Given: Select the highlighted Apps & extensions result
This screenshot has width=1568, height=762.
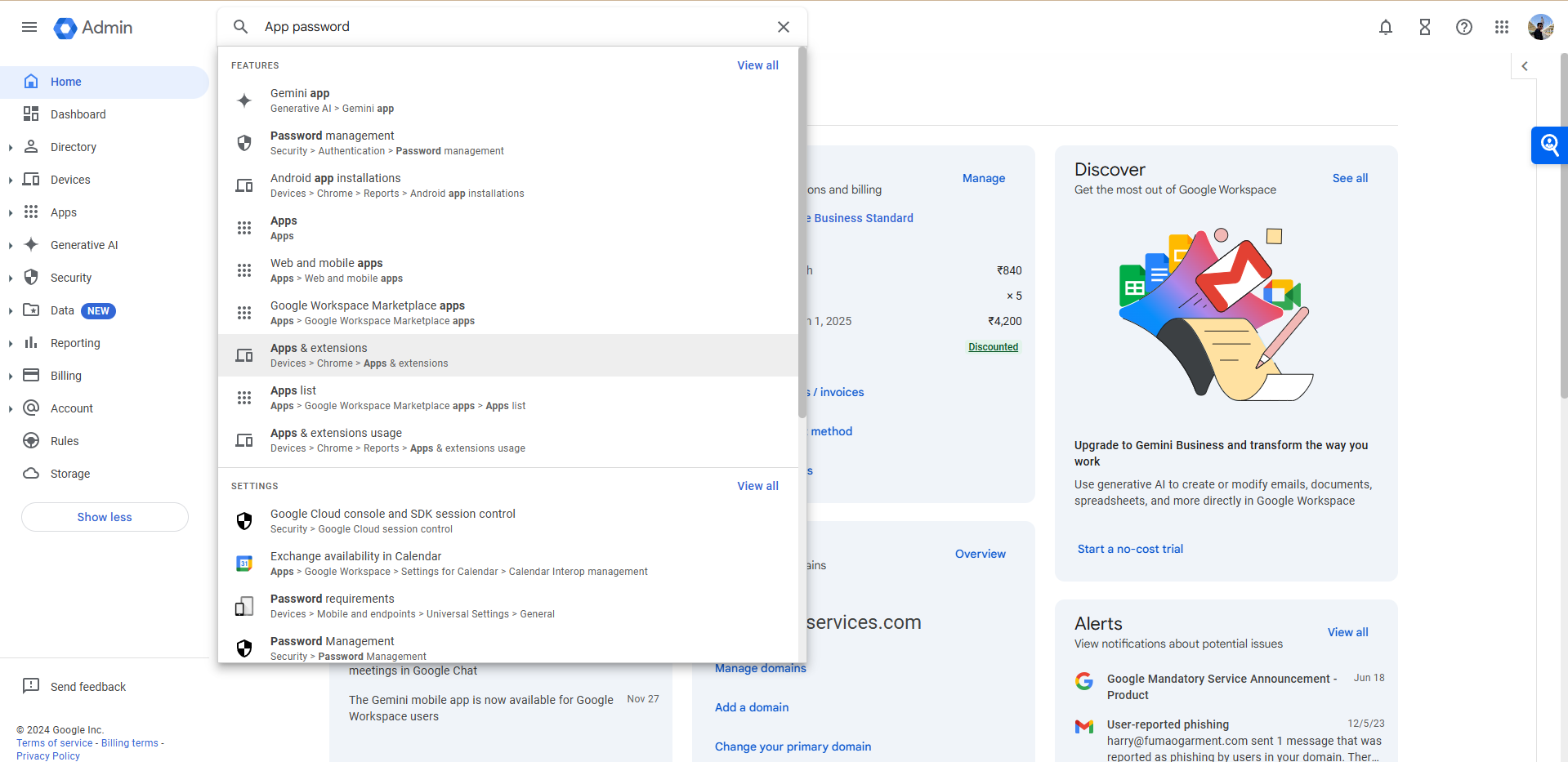Looking at the screenshot, I should tap(508, 355).
